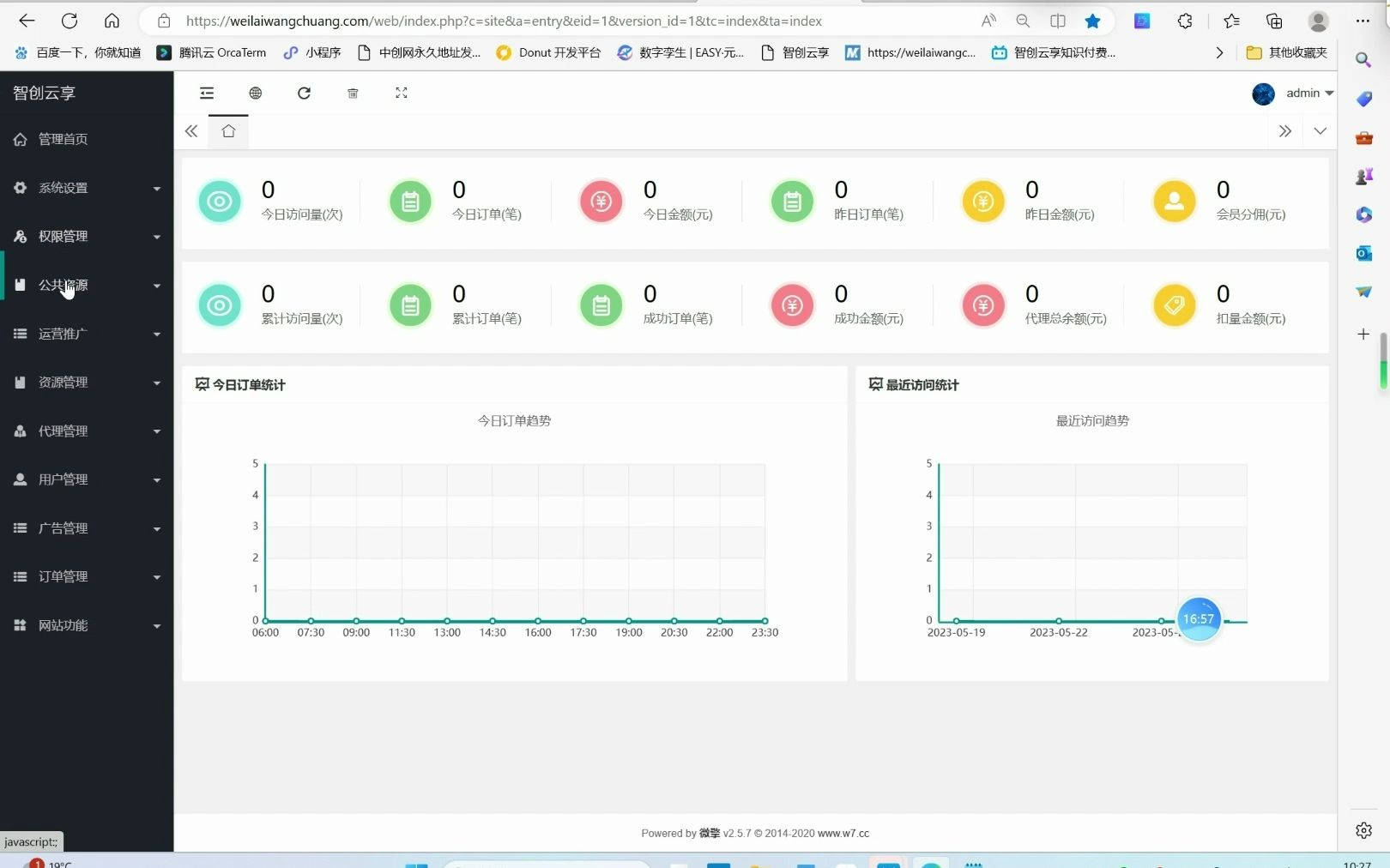Expand 公共资源 sidebar menu
The image size is (1390, 868).
pos(87,285)
